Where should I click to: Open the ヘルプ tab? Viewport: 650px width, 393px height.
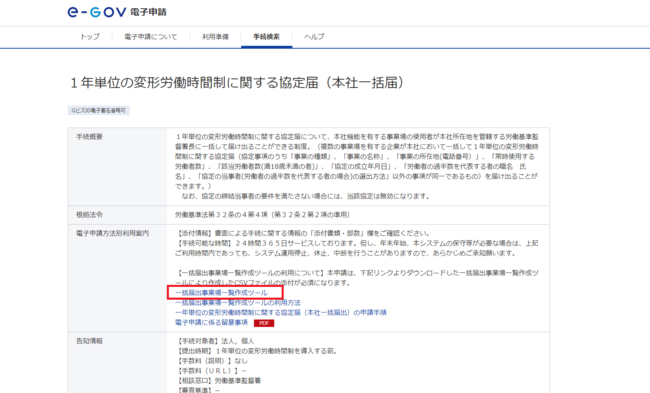point(314,37)
